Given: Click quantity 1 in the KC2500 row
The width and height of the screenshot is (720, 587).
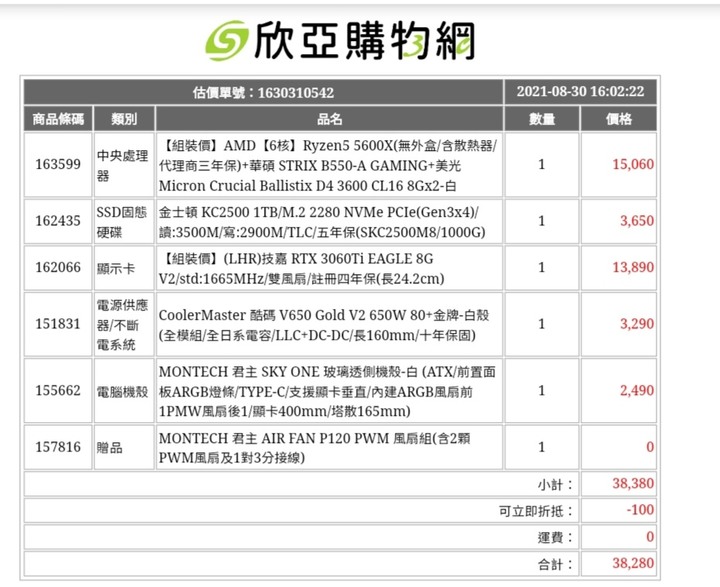Looking at the screenshot, I should tap(542, 221).
